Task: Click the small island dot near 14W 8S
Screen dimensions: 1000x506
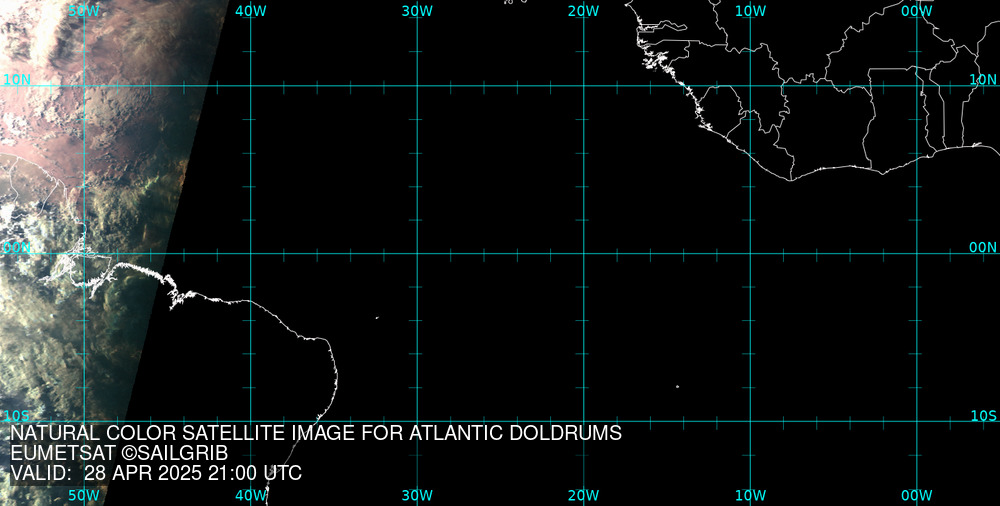Action: pos(677,386)
